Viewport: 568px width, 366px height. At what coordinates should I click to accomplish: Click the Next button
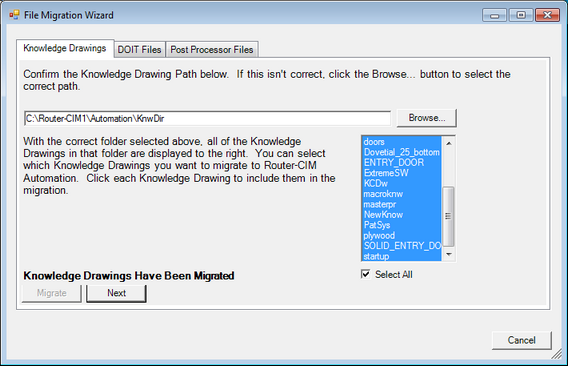pyautogui.click(x=116, y=293)
